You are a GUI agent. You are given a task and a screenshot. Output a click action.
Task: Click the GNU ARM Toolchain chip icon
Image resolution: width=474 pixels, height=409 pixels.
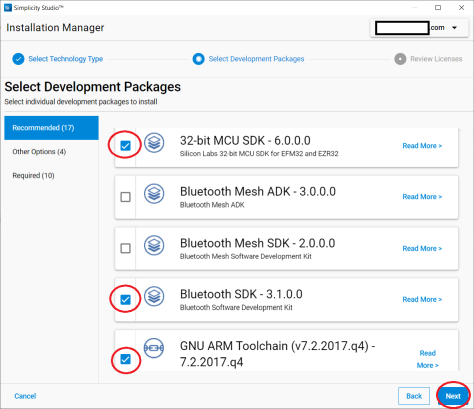(x=154, y=348)
